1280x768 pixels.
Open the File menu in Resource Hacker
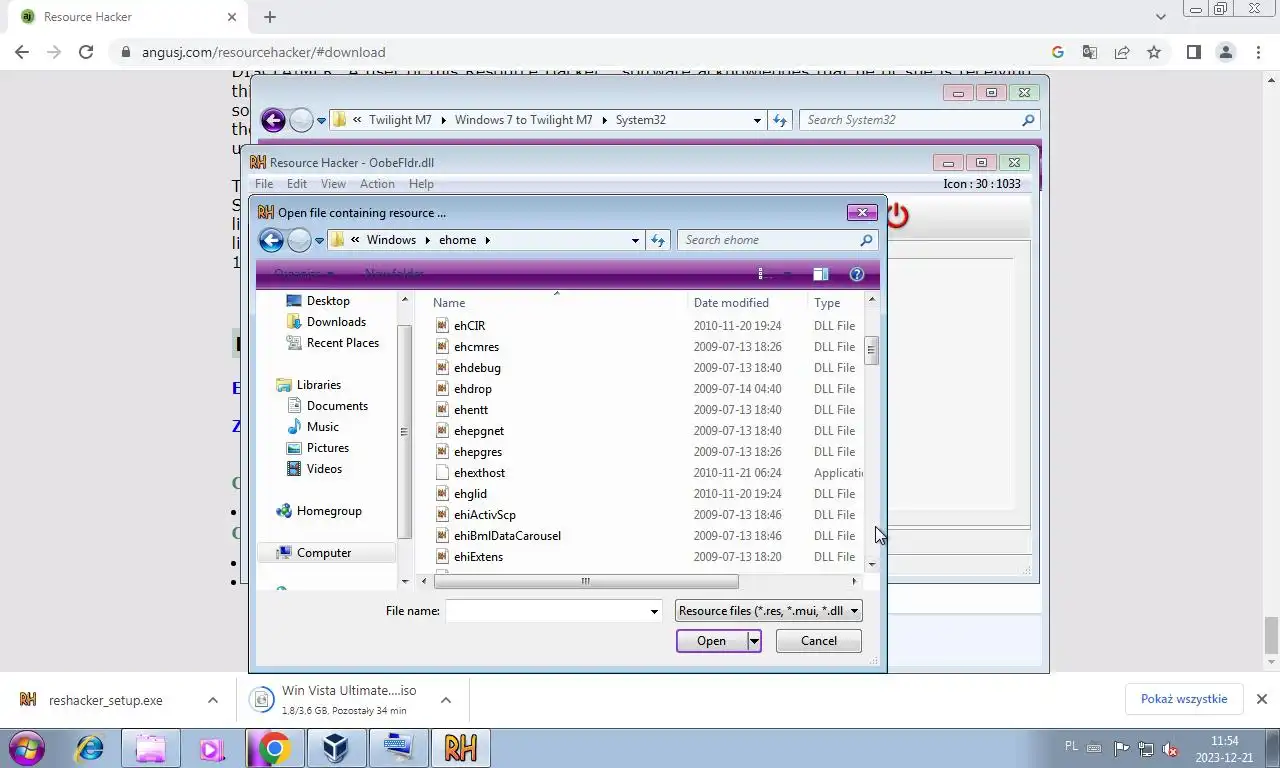tap(264, 184)
